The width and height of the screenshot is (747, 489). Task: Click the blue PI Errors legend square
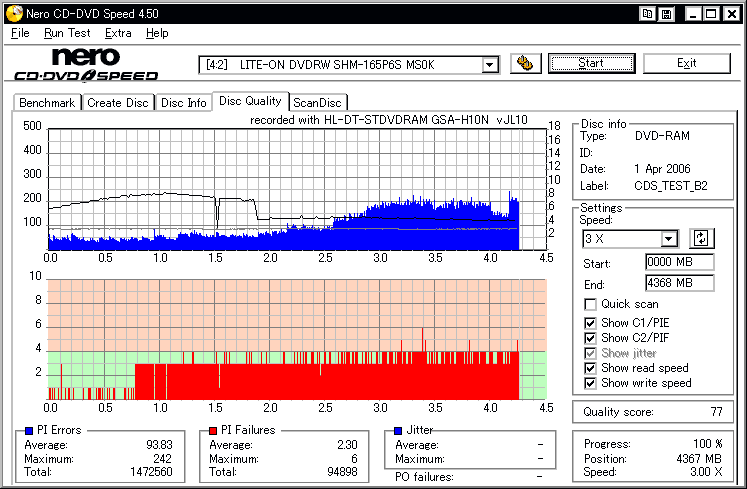(29, 430)
